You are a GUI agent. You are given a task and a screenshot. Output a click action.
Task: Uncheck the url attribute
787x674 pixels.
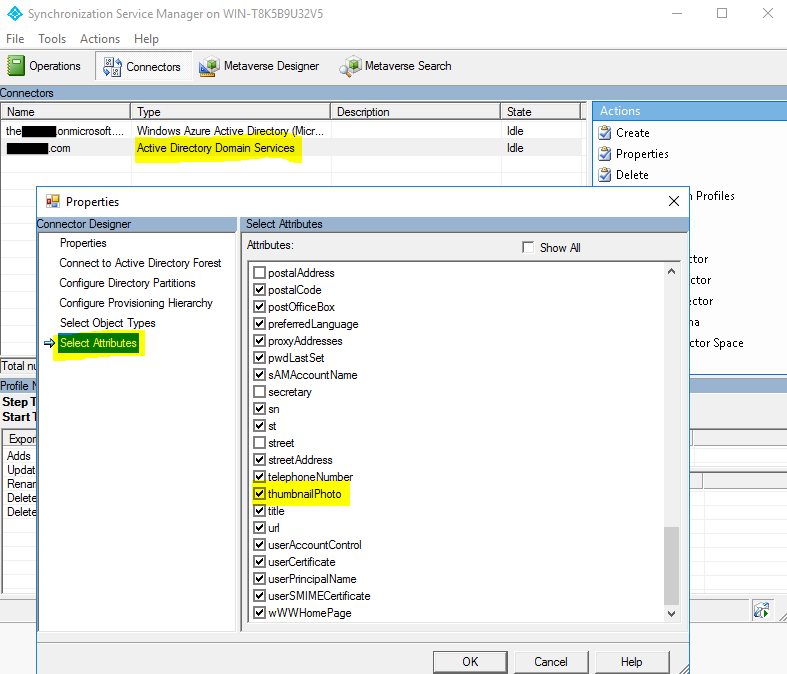[x=259, y=528]
